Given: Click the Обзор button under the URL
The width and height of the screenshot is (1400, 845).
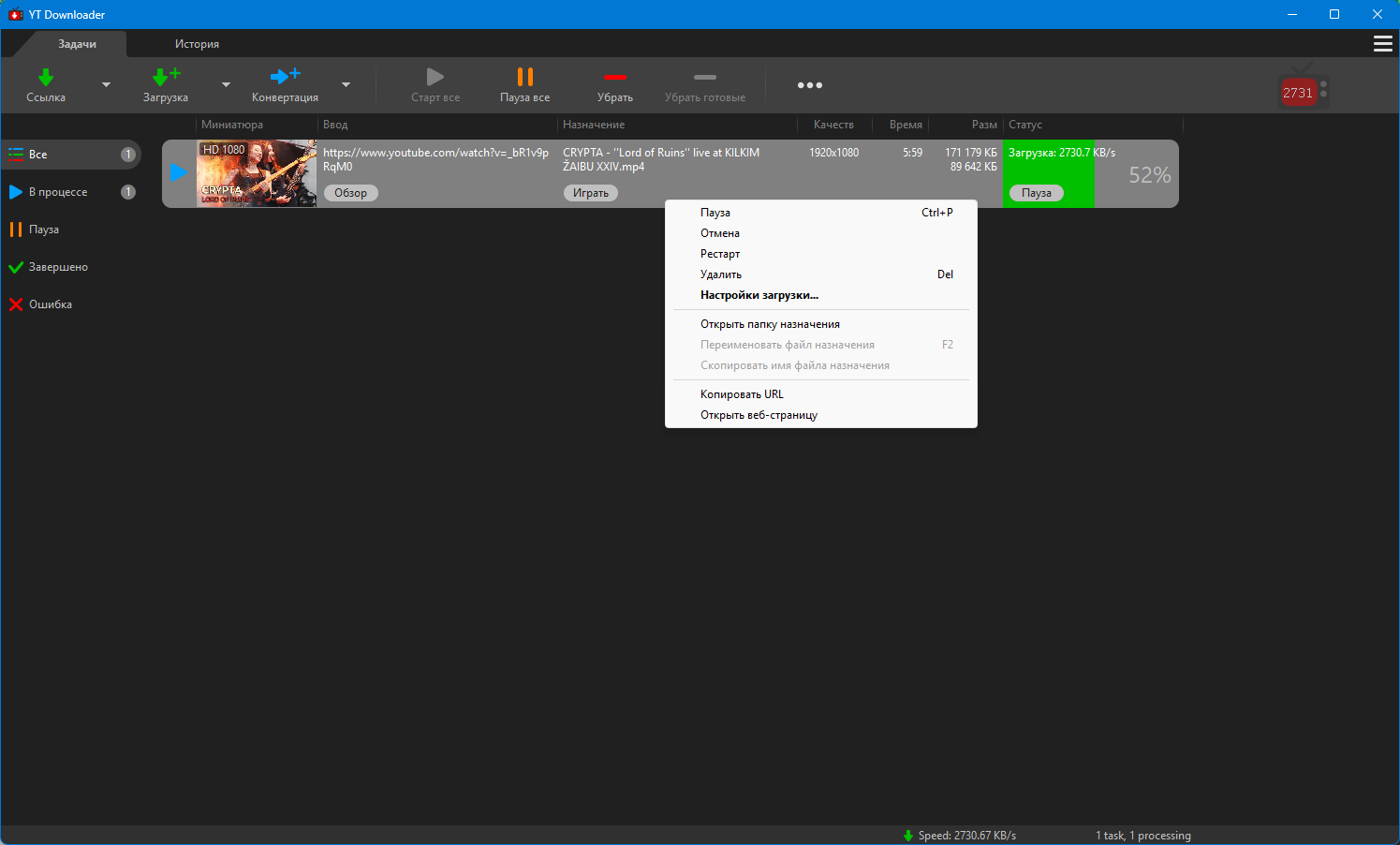Looking at the screenshot, I should (x=350, y=193).
